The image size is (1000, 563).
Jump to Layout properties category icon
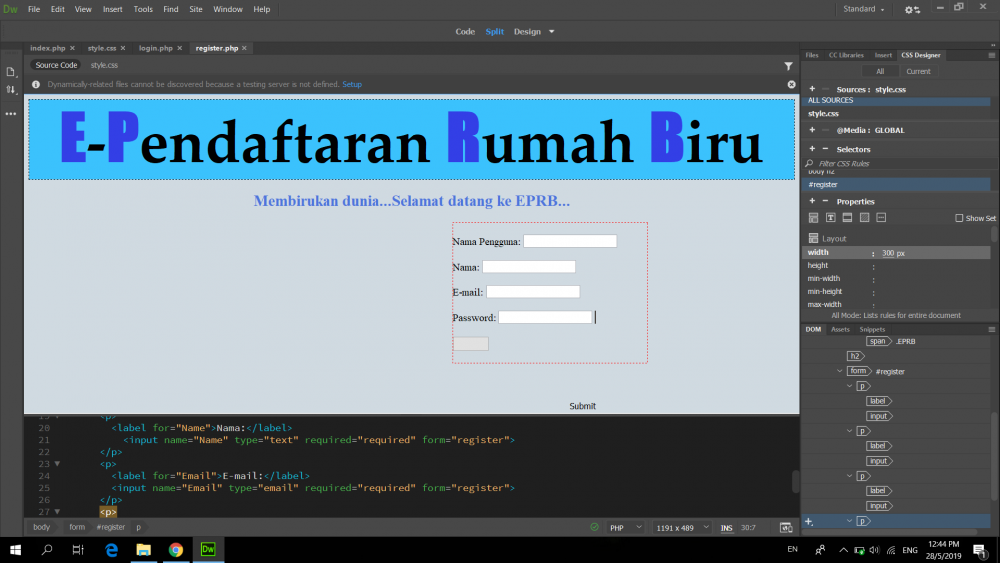[813, 218]
